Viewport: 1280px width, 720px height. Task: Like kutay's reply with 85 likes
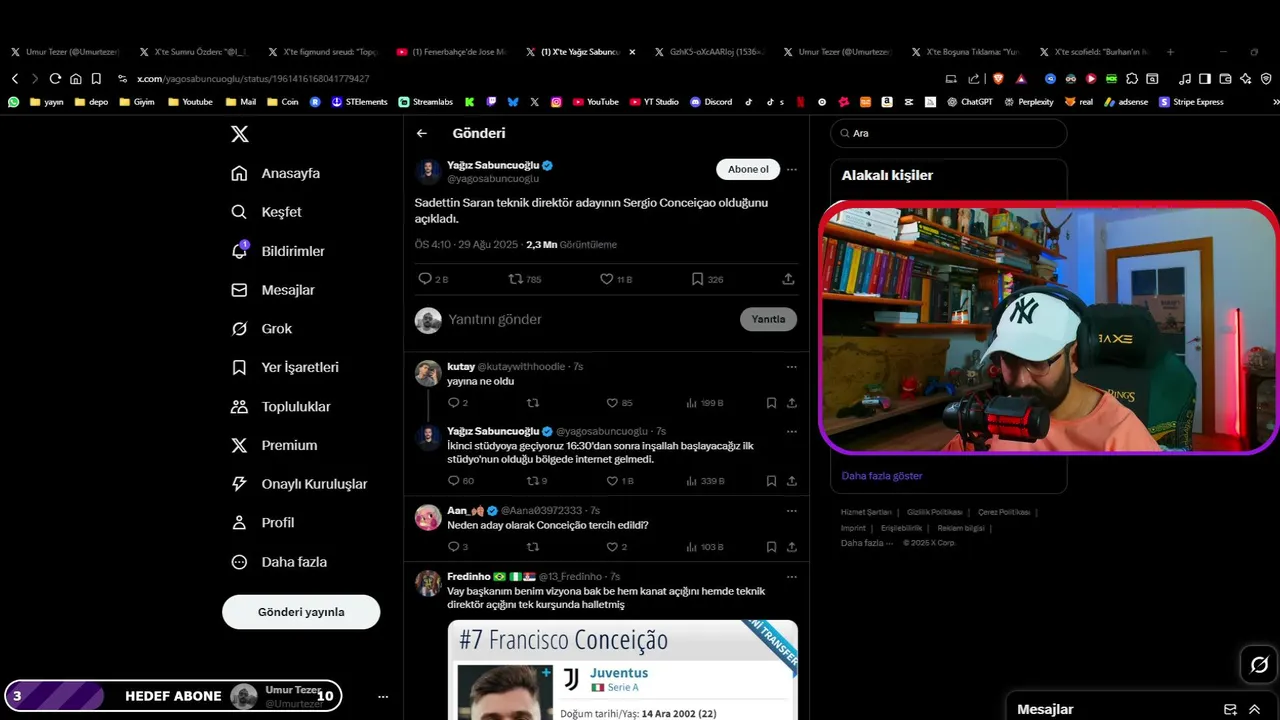[612, 403]
